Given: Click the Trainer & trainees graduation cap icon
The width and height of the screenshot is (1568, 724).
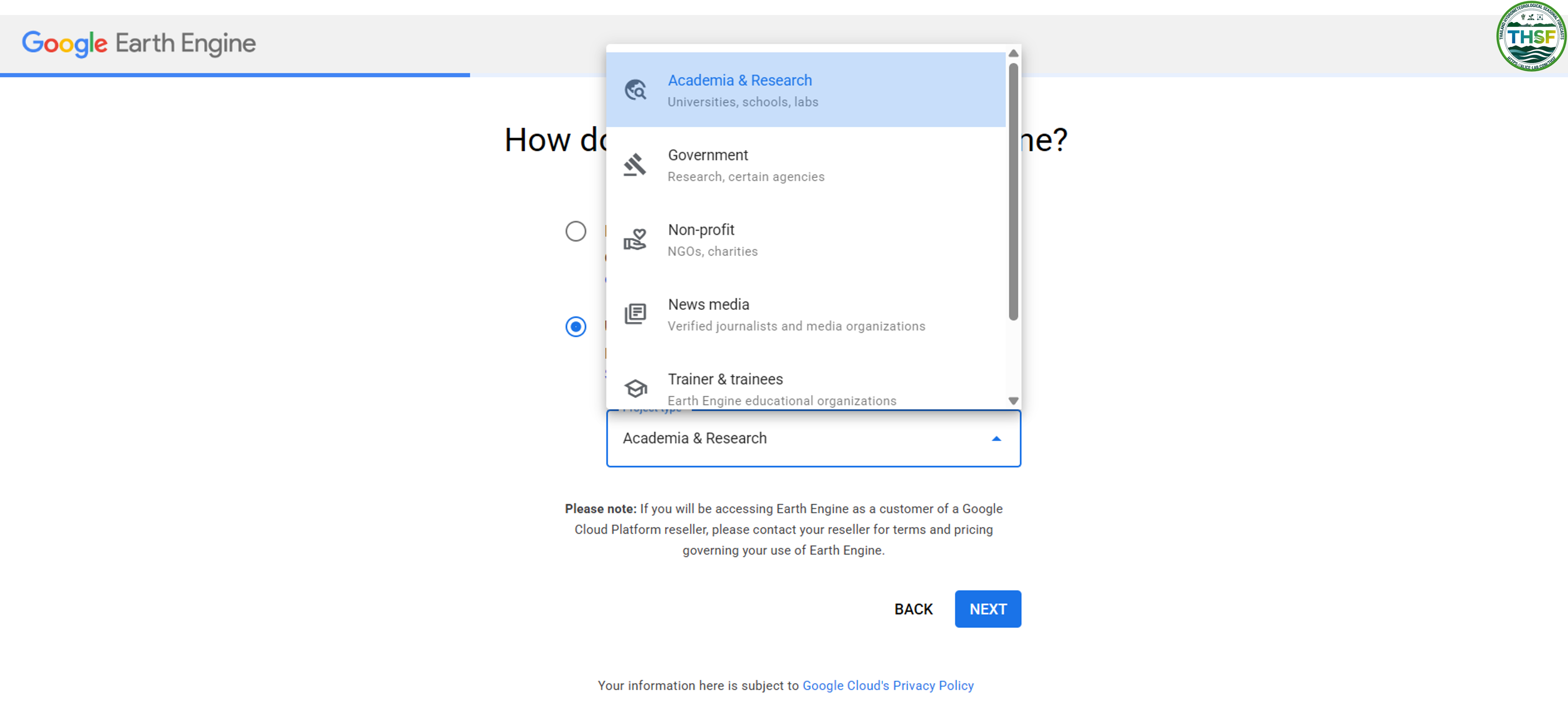Looking at the screenshot, I should pos(635,388).
